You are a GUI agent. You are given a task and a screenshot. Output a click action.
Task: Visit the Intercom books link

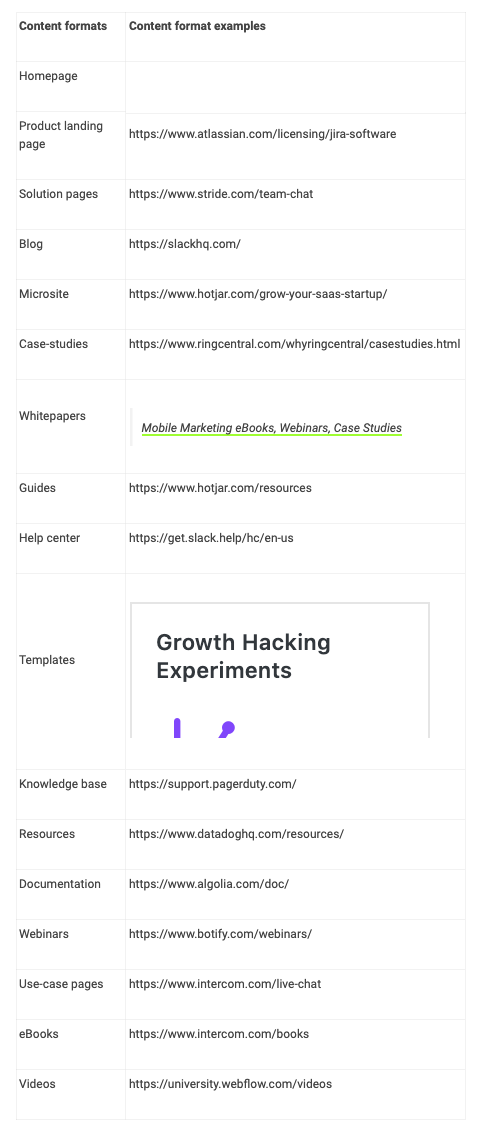219,1034
